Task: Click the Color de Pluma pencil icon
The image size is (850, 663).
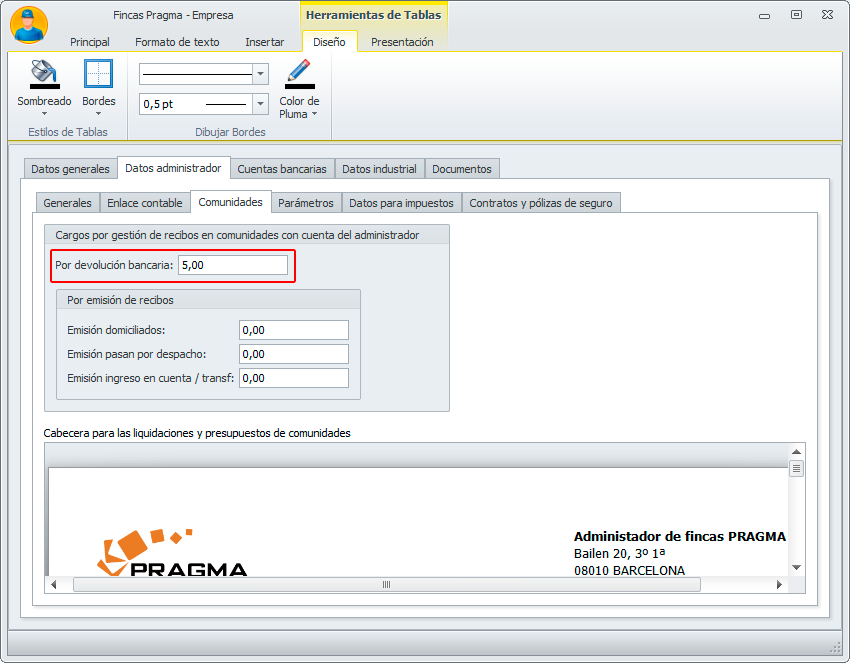Action: (299, 74)
